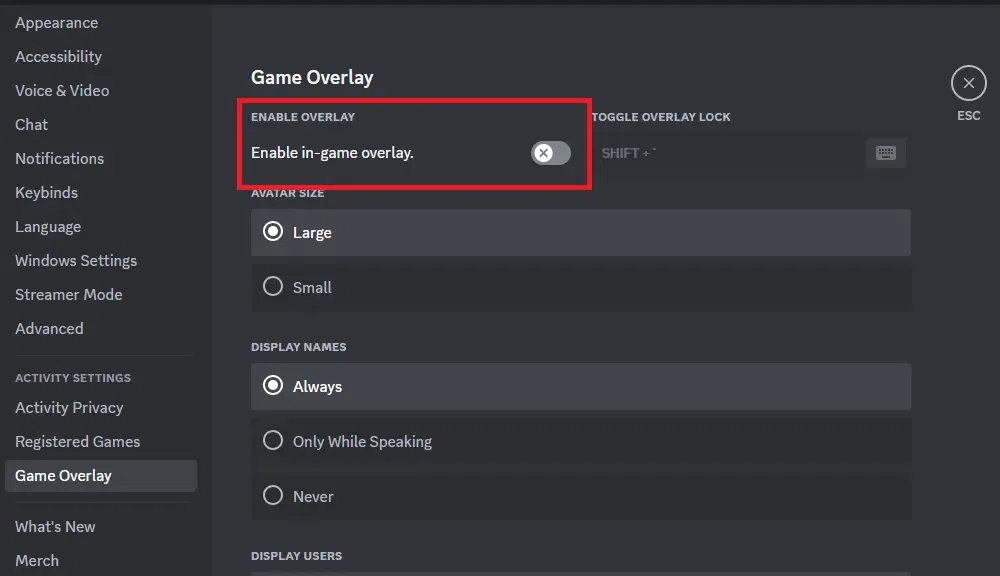The image size is (1000, 576).
Task: Open Activity Privacy settings
Action: (x=69, y=407)
